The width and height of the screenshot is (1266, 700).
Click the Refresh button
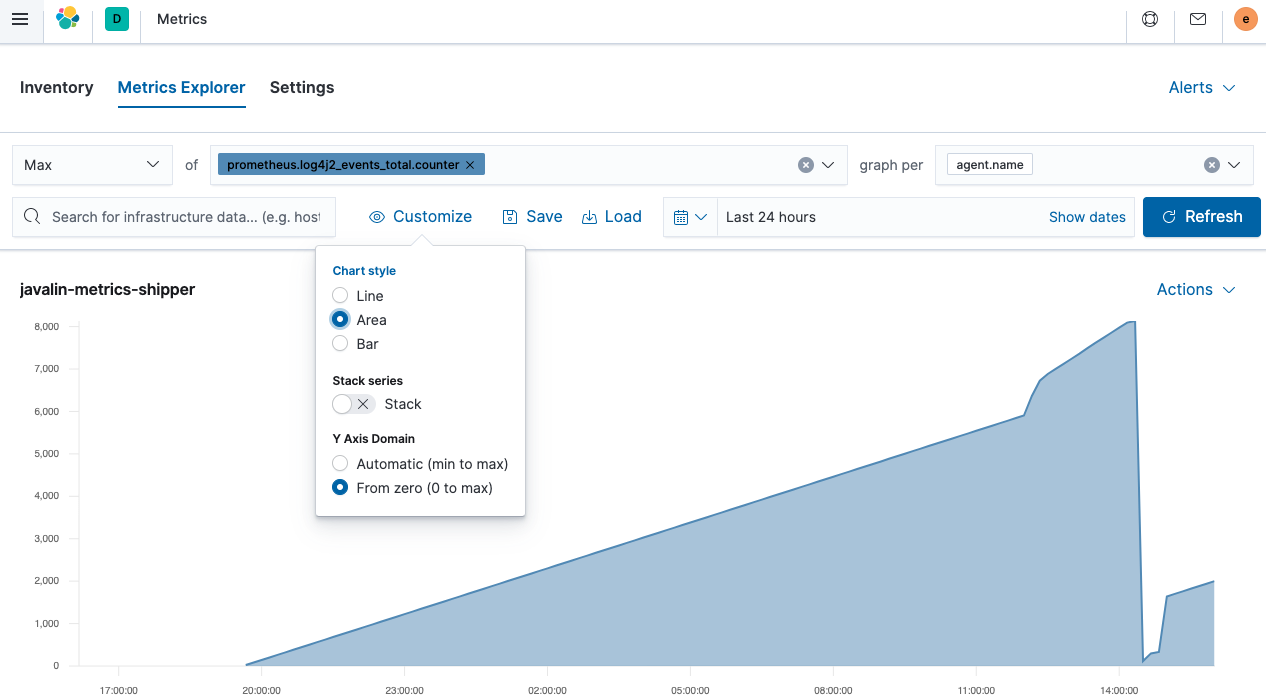click(x=1201, y=217)
